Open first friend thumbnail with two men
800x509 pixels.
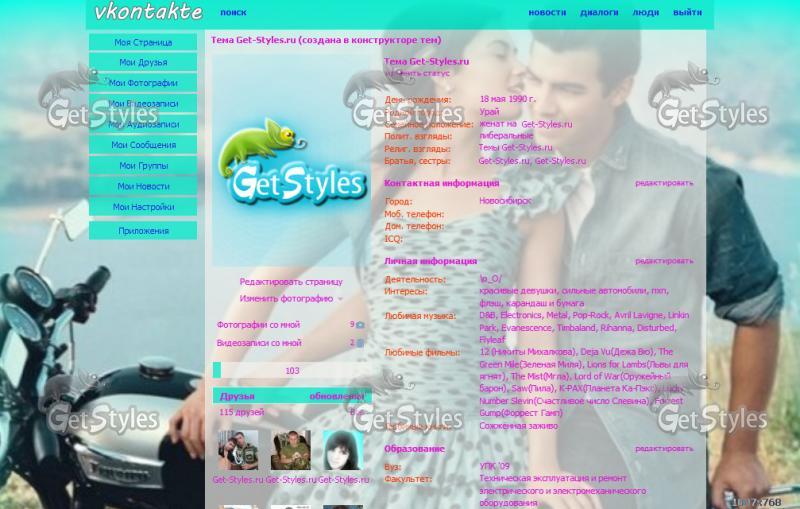coord(238,450)
